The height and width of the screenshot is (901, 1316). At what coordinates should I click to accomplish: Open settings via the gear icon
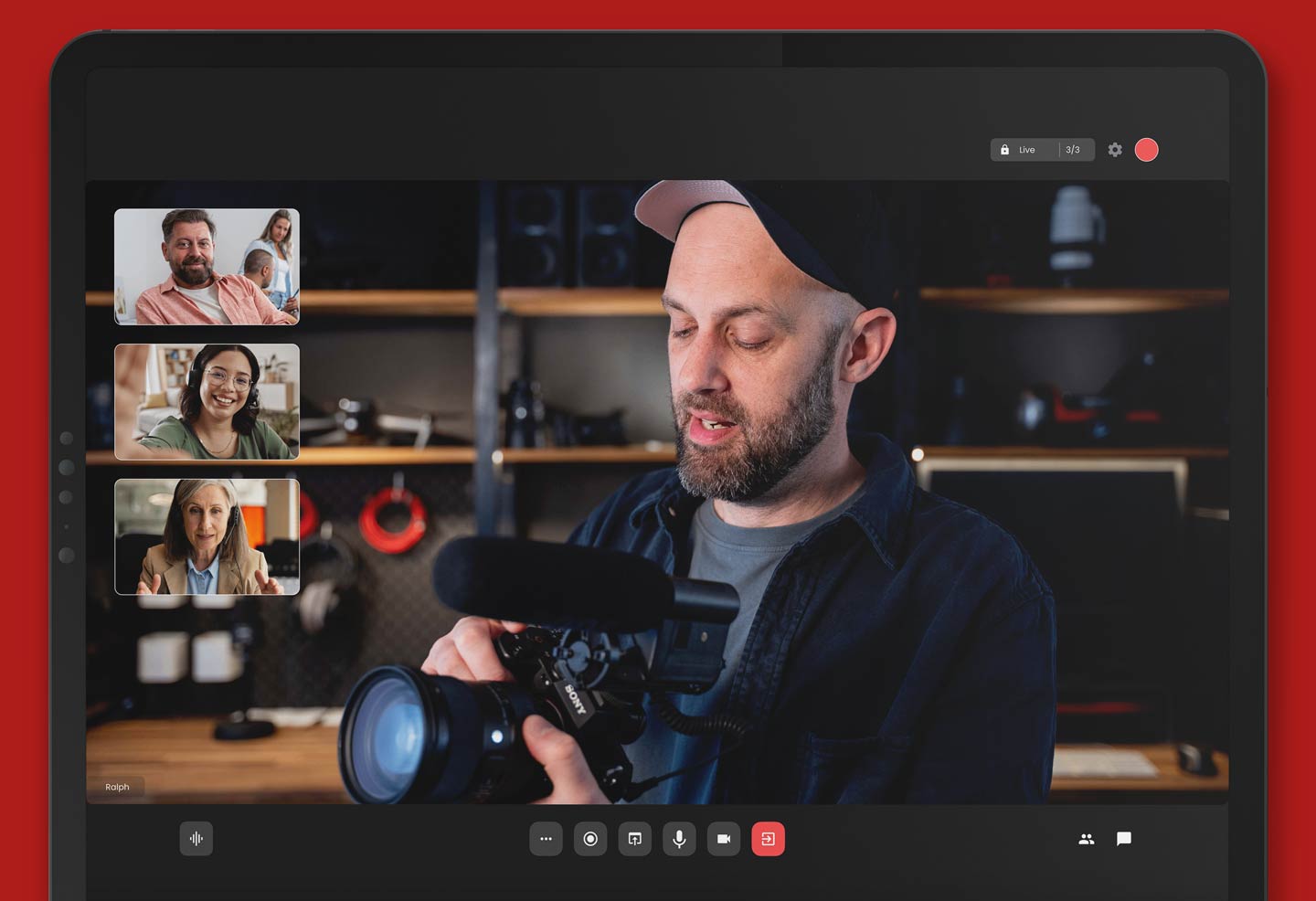(x=1115, y=150)
